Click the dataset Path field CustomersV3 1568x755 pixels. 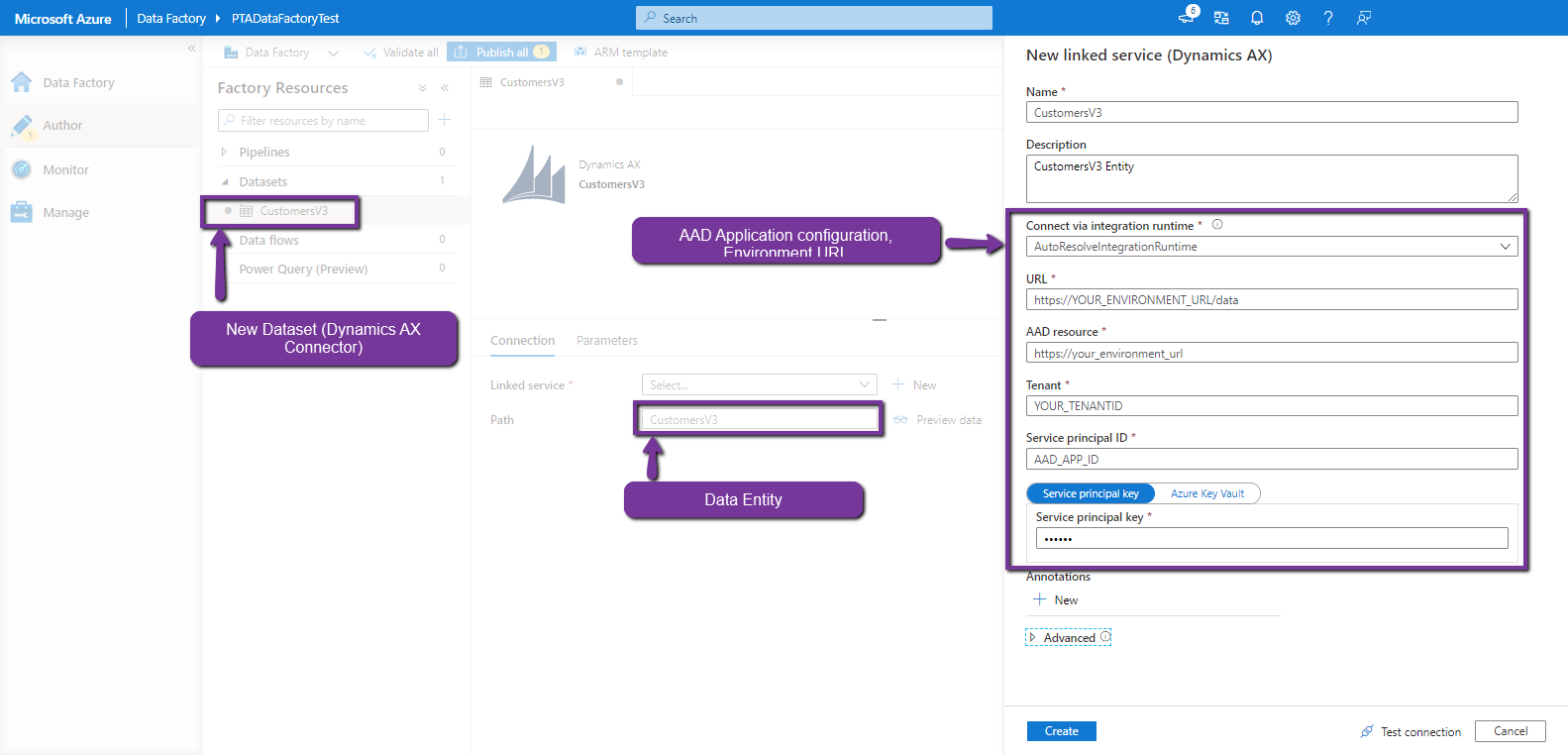click(760, 420)
